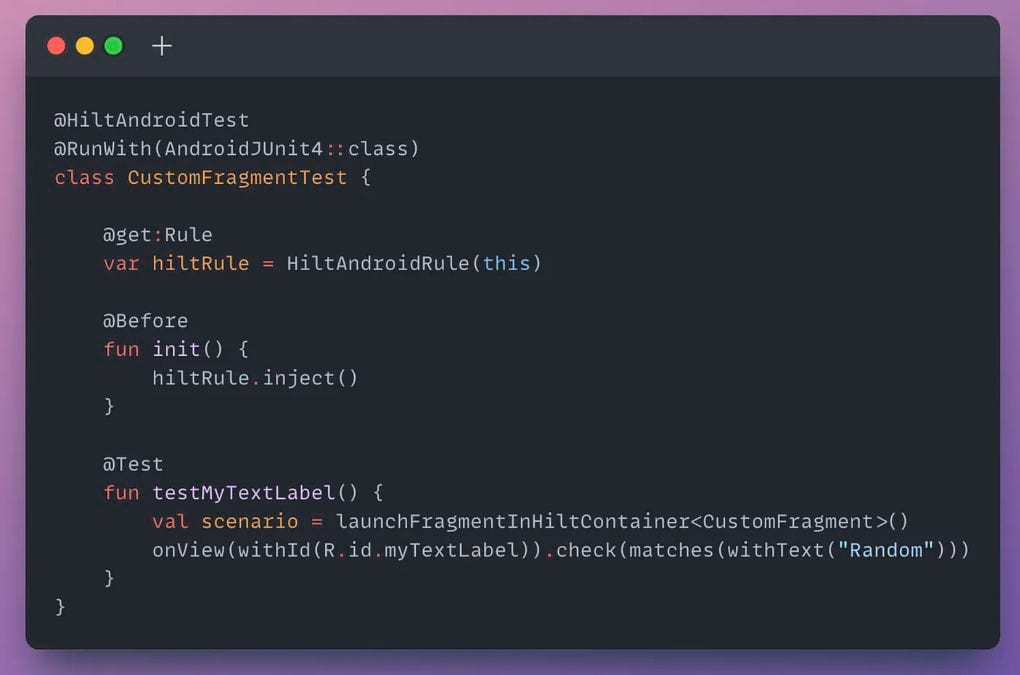
Task: Click the green maximize window dot
Action: (x=114, y=46)
